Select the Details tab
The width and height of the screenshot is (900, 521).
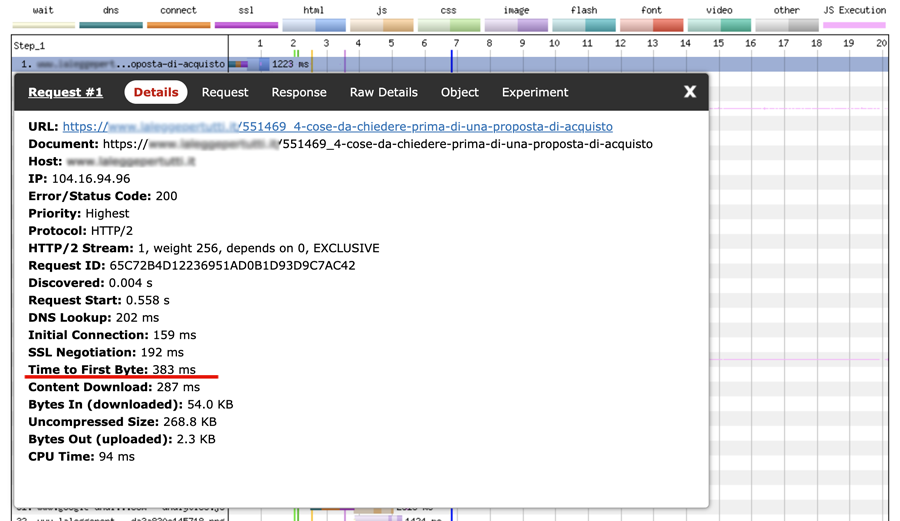coord(156,92)
